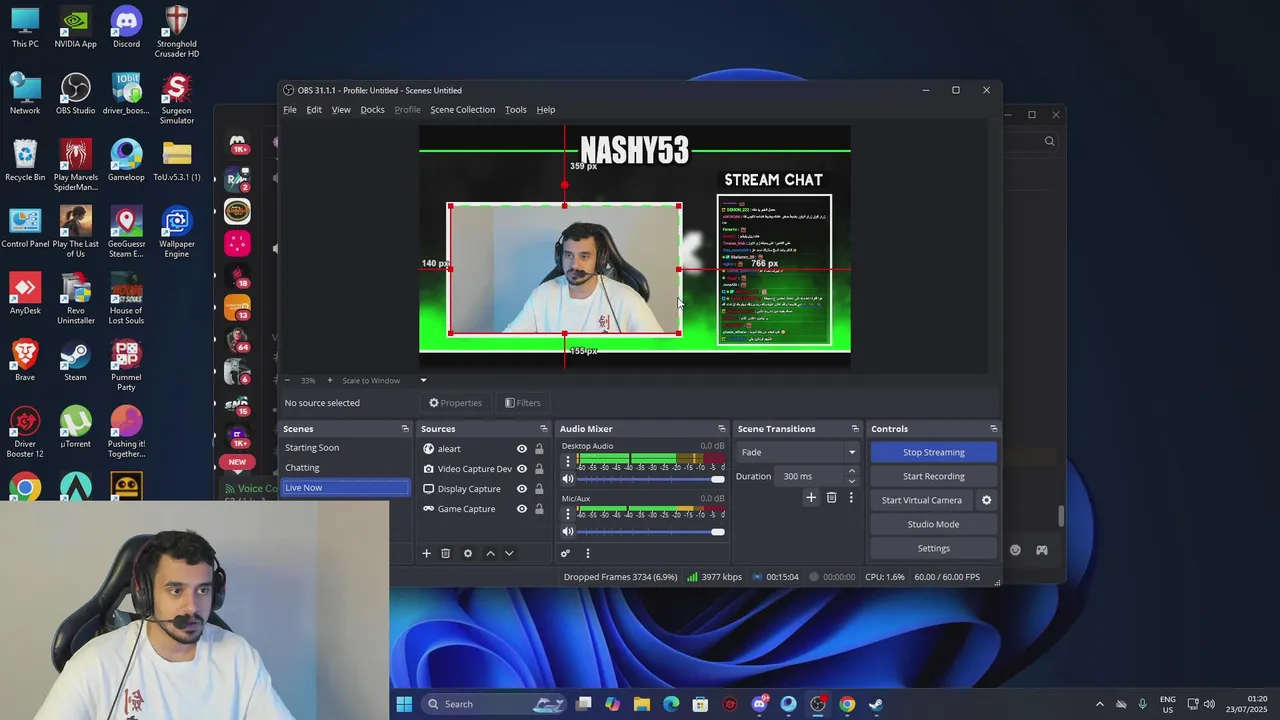Open the Edit menu in OBS
Viewport: 1280px width, 720px height.
[314, 110]
